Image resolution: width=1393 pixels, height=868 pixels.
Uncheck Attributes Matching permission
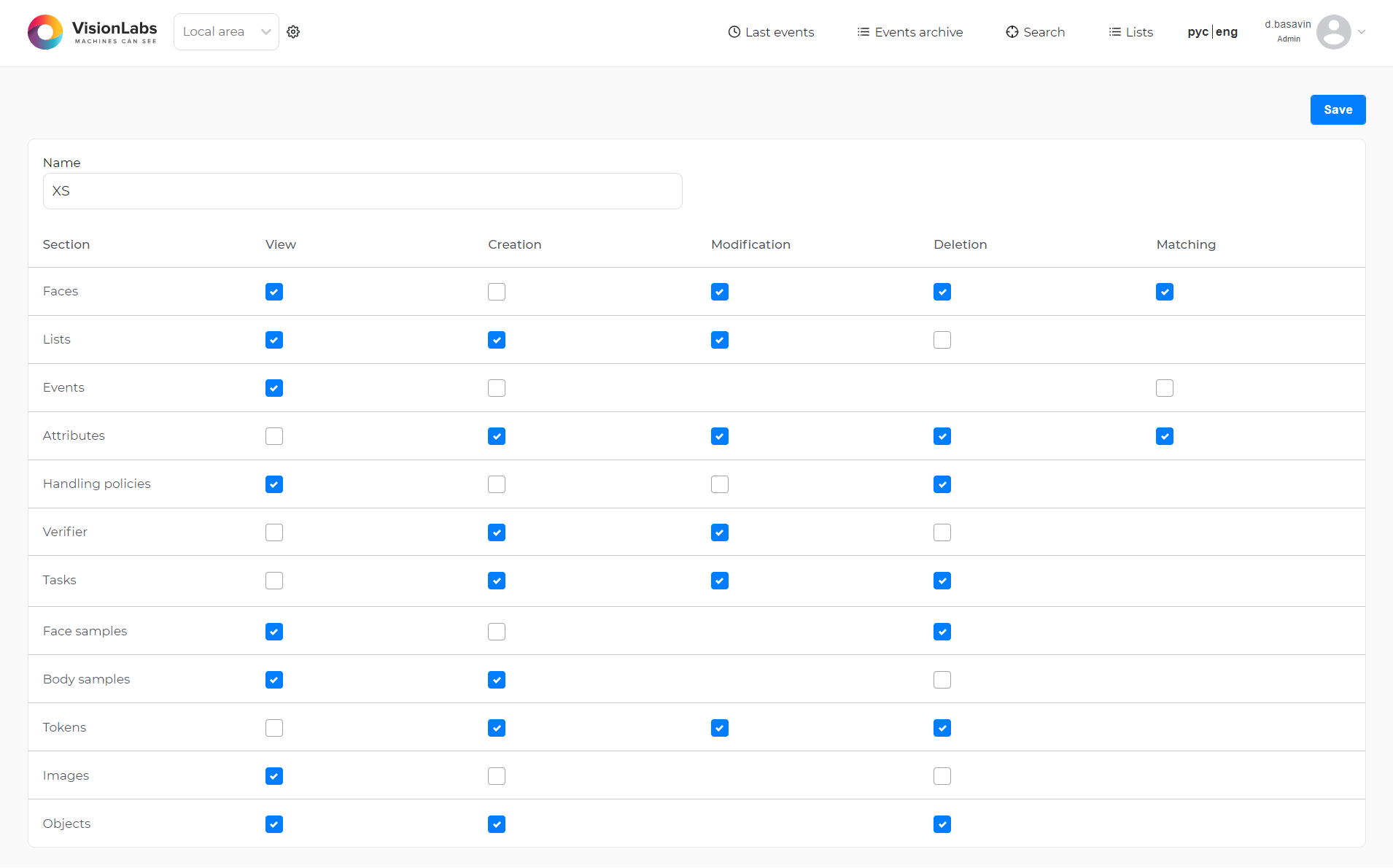[x=1165, y=436]
